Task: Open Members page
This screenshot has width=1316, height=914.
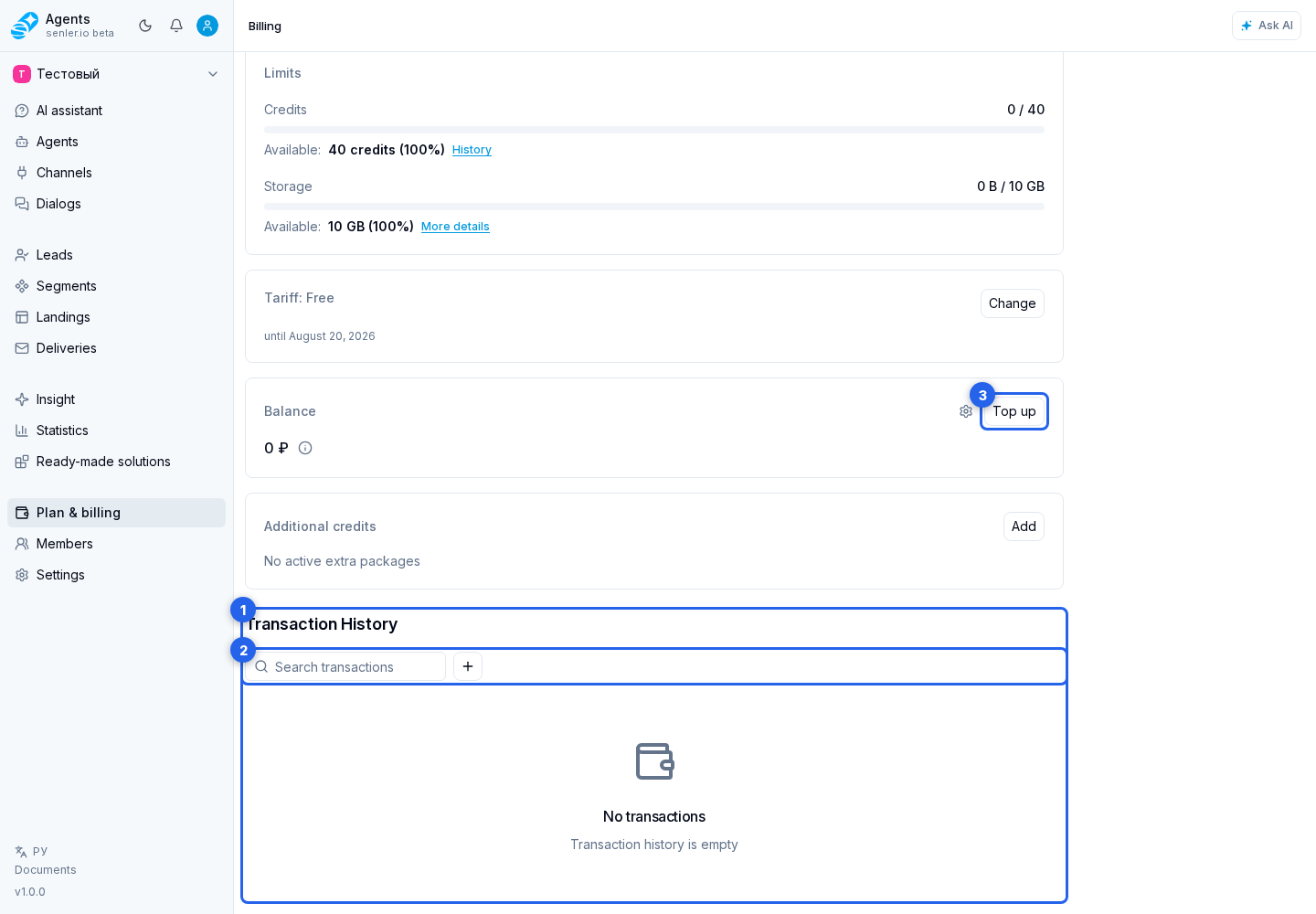Action: coord(117,544)
